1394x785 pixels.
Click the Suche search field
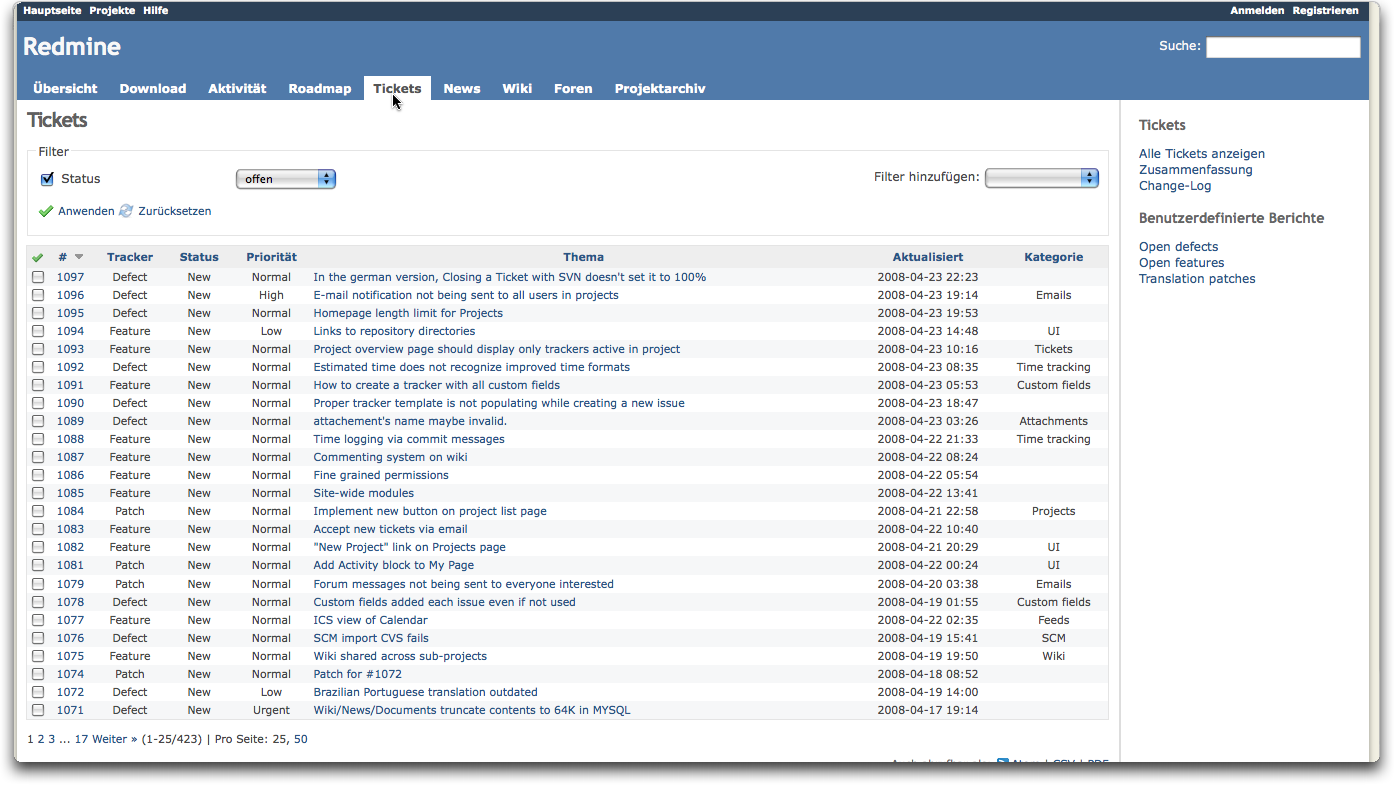(x=1283, y=47)
